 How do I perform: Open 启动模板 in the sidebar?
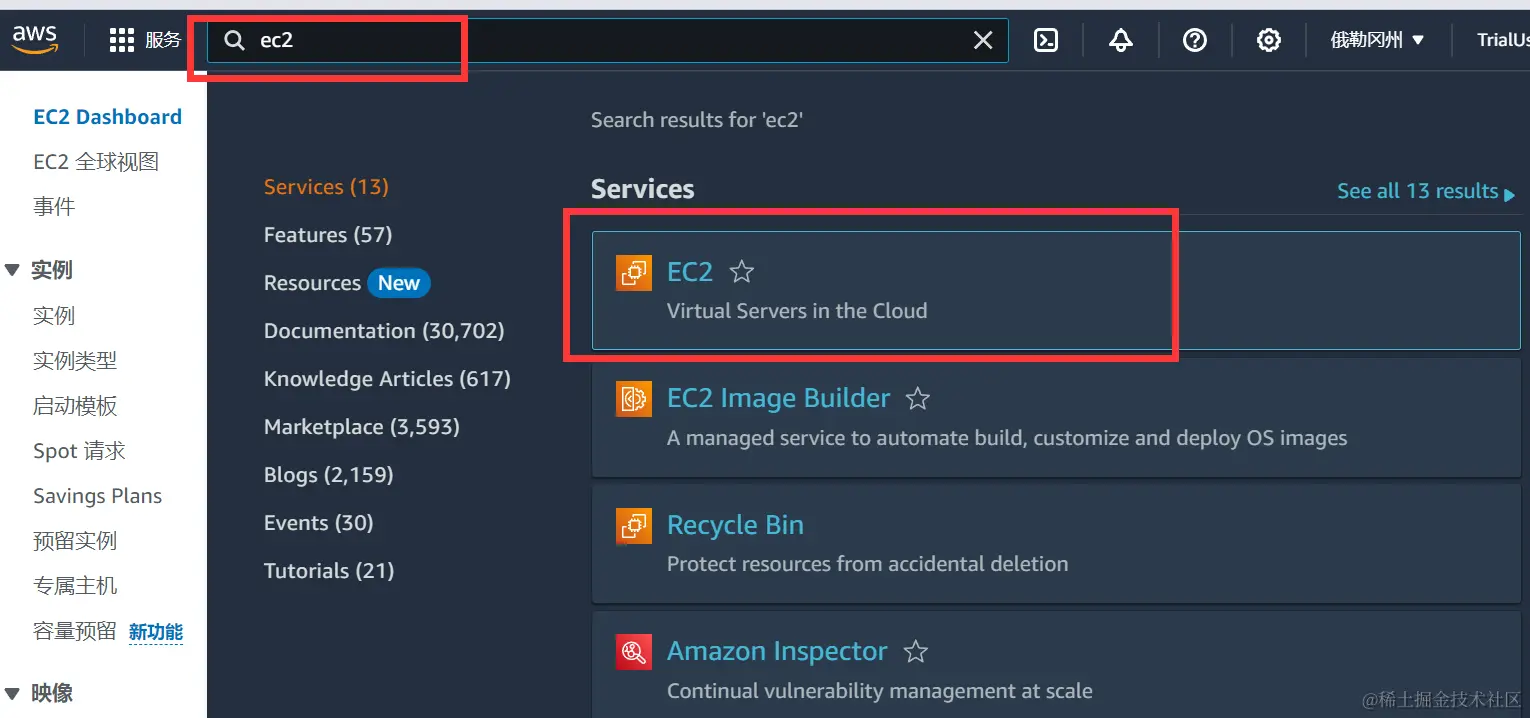pos(75,406)
